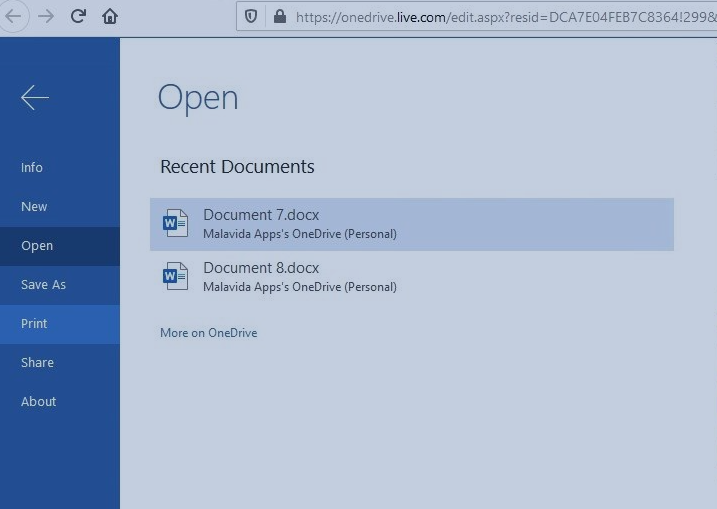Open the Print option

(x=60, y=324)
